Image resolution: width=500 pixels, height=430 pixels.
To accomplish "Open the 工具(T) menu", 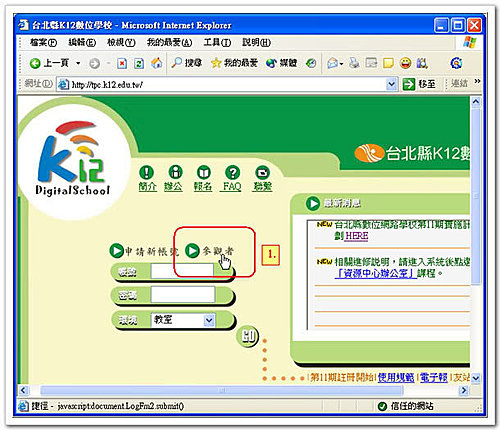I will pyautogui.click(x=217, y=42).
